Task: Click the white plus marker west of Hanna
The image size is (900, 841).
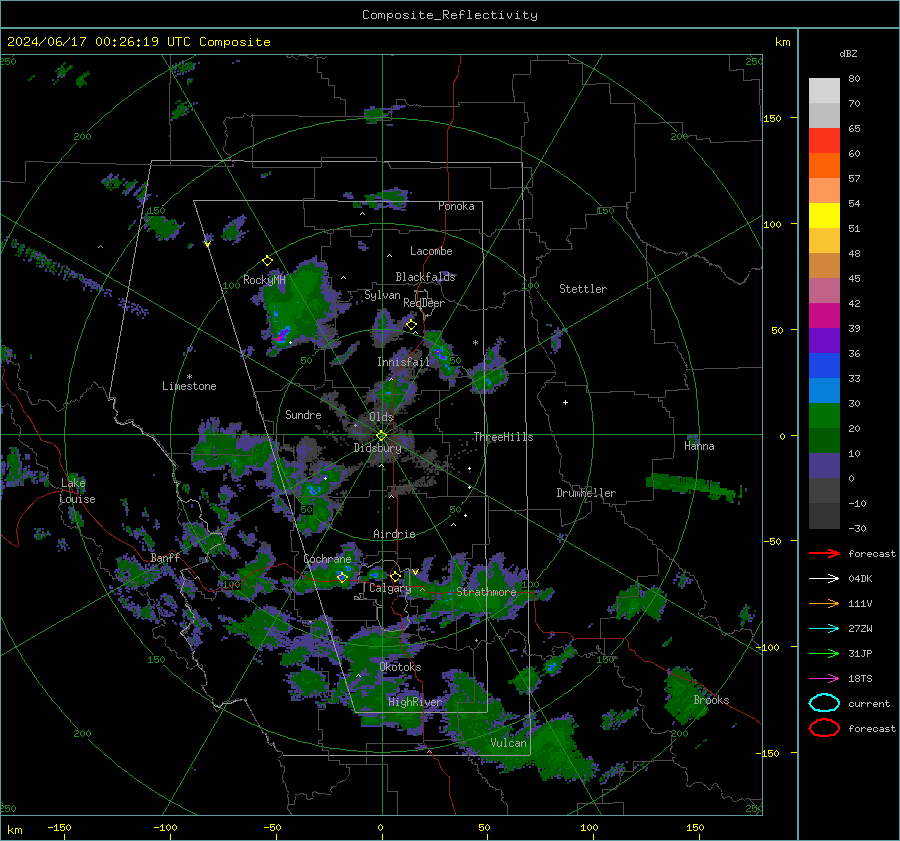Action: tap(565, 402)
